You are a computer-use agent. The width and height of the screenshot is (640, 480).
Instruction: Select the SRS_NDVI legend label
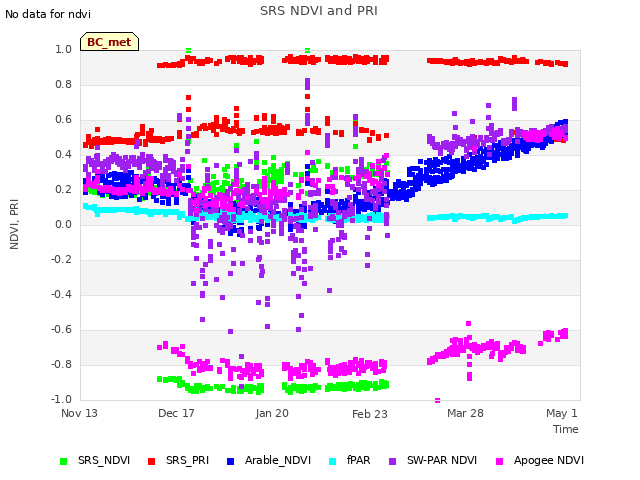pos(104,460)
